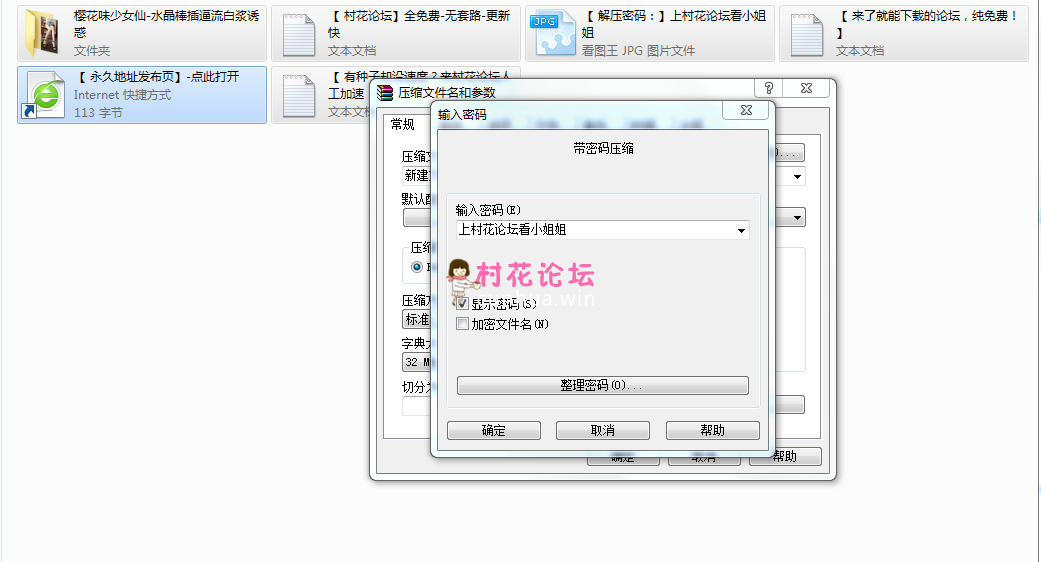Click the WinRAR icon in 压缩文件名和参数 title bar

(385, 93)
